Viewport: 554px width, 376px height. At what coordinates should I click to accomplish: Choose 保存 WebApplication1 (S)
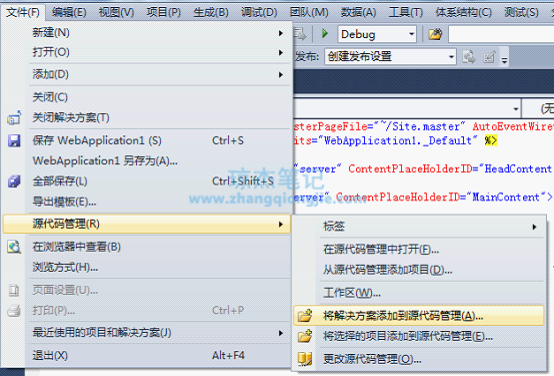click(x=146, y=141)
